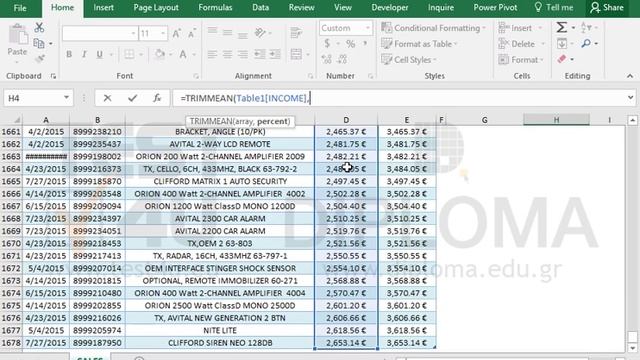Collapse the ribbon with arrow
640x360 pixels.
[630, 76]
